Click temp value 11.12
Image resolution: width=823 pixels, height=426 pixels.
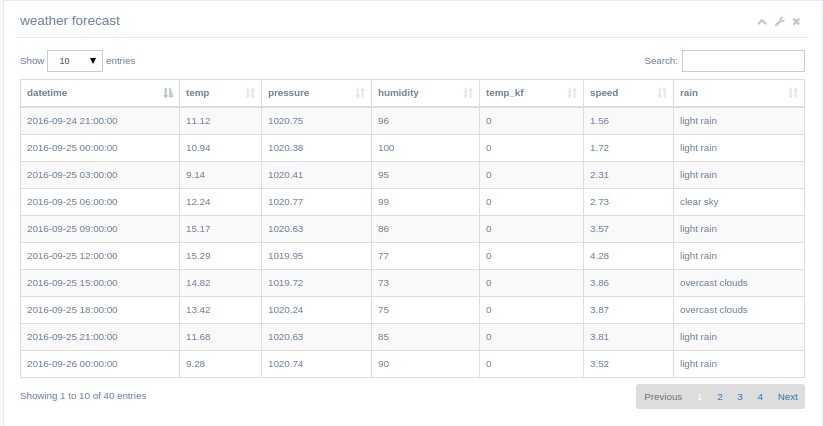click(198, 121)
